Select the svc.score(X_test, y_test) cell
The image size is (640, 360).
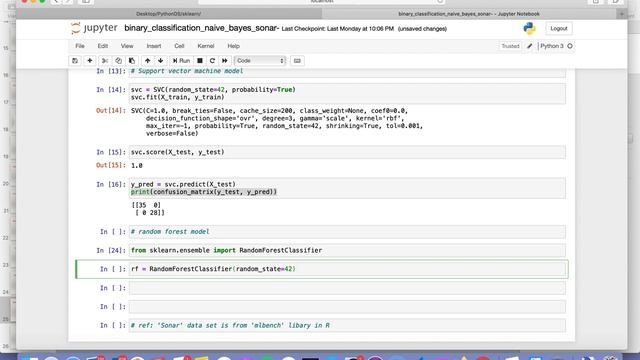pyautogui.click(x=347, y=152)
